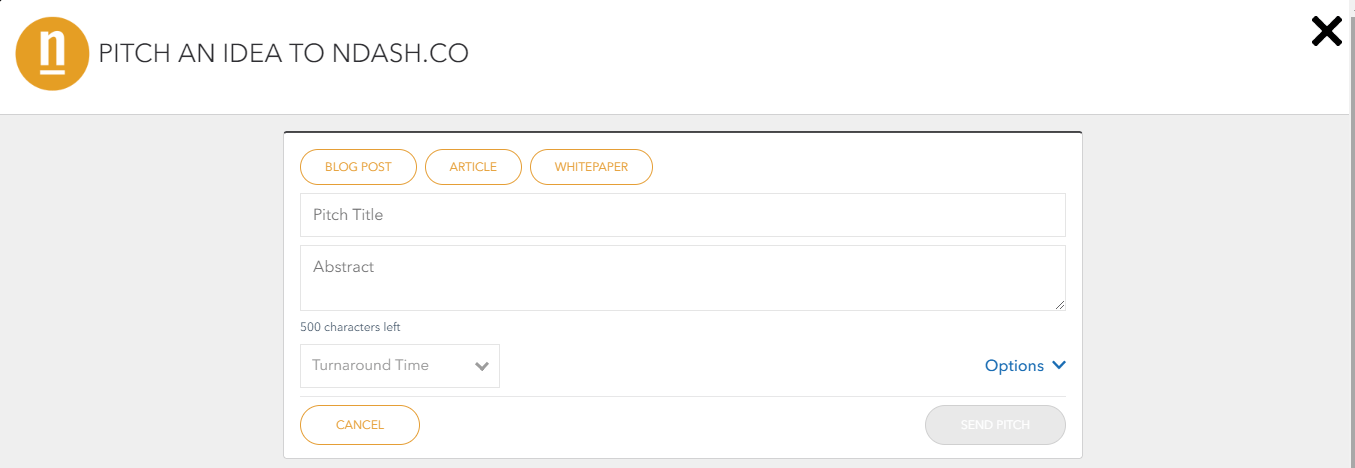
Task: Click the "500 characters left" counter
Action: (350, 327)
